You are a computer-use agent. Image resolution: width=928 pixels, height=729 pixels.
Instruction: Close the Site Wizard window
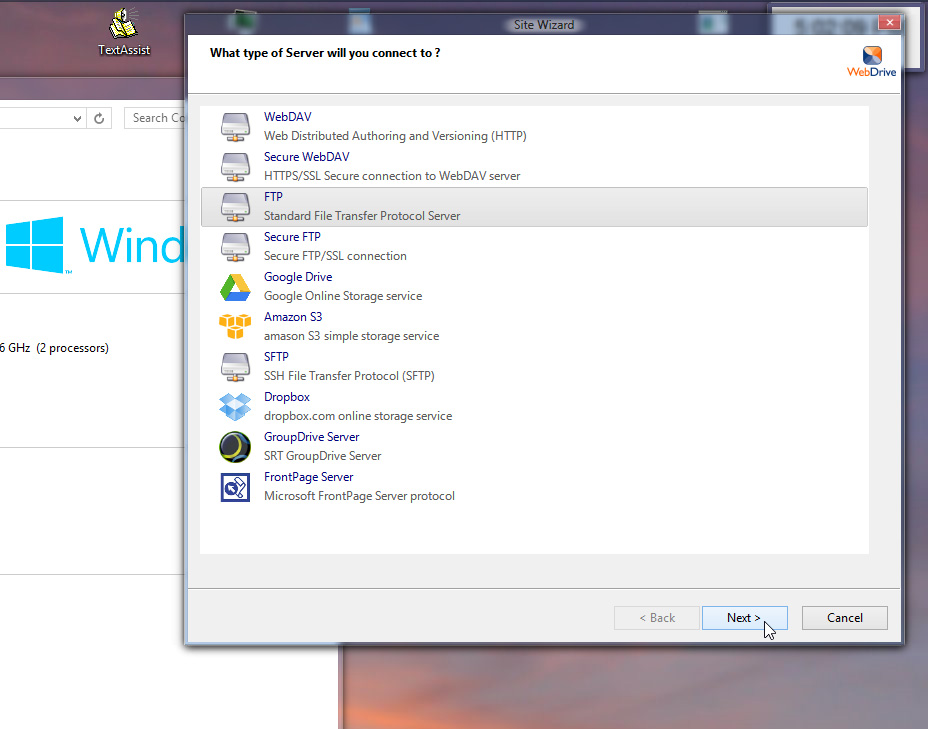tap(889, 22)
